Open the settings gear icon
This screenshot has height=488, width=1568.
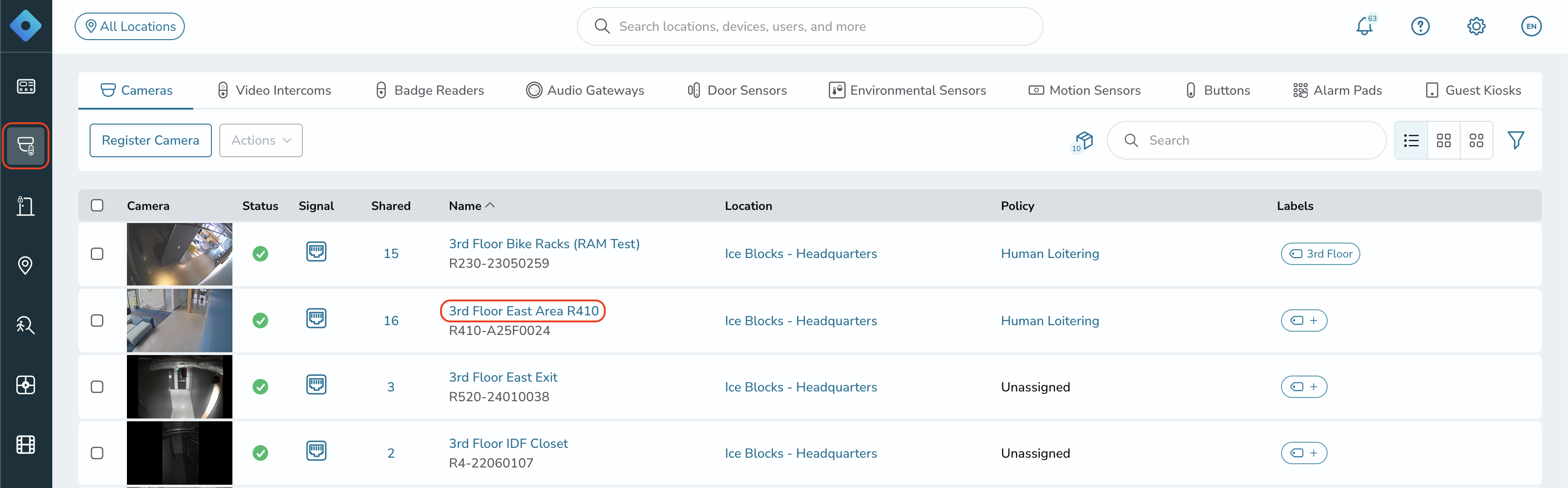[1476, 26]
